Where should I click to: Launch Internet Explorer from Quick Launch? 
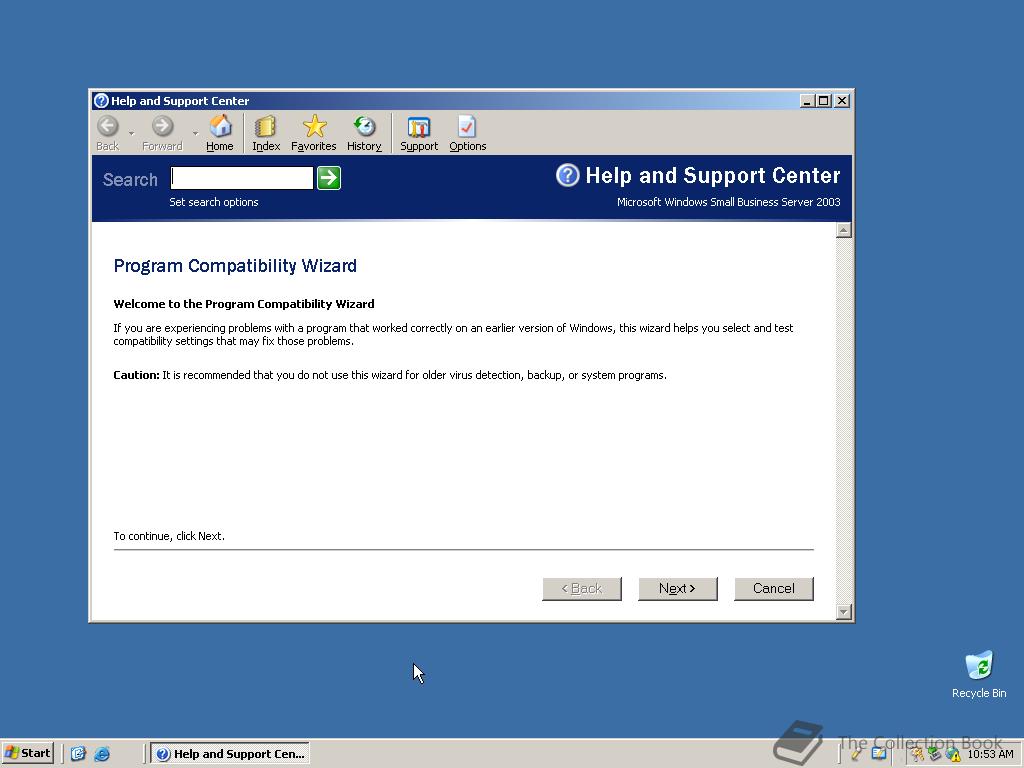(x=102, y=754)
